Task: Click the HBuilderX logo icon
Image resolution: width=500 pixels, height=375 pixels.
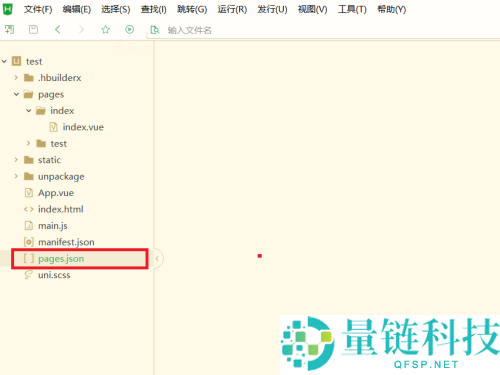Action: (x=7, y=9)
